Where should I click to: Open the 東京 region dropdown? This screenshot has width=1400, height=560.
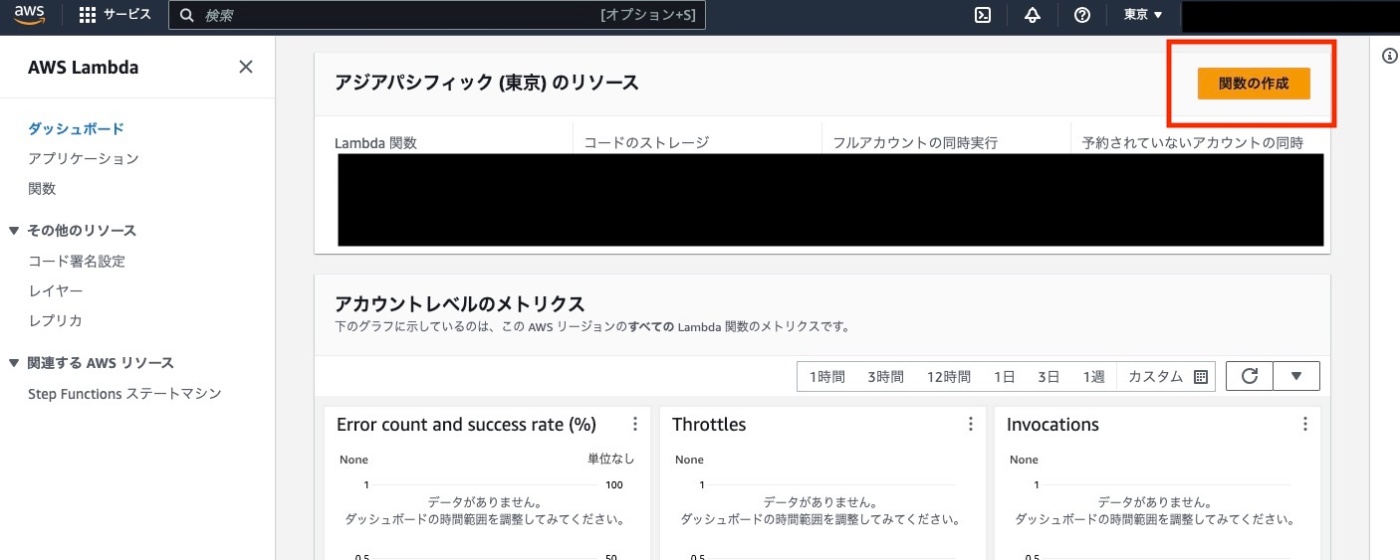click(x=1143, y=15)
